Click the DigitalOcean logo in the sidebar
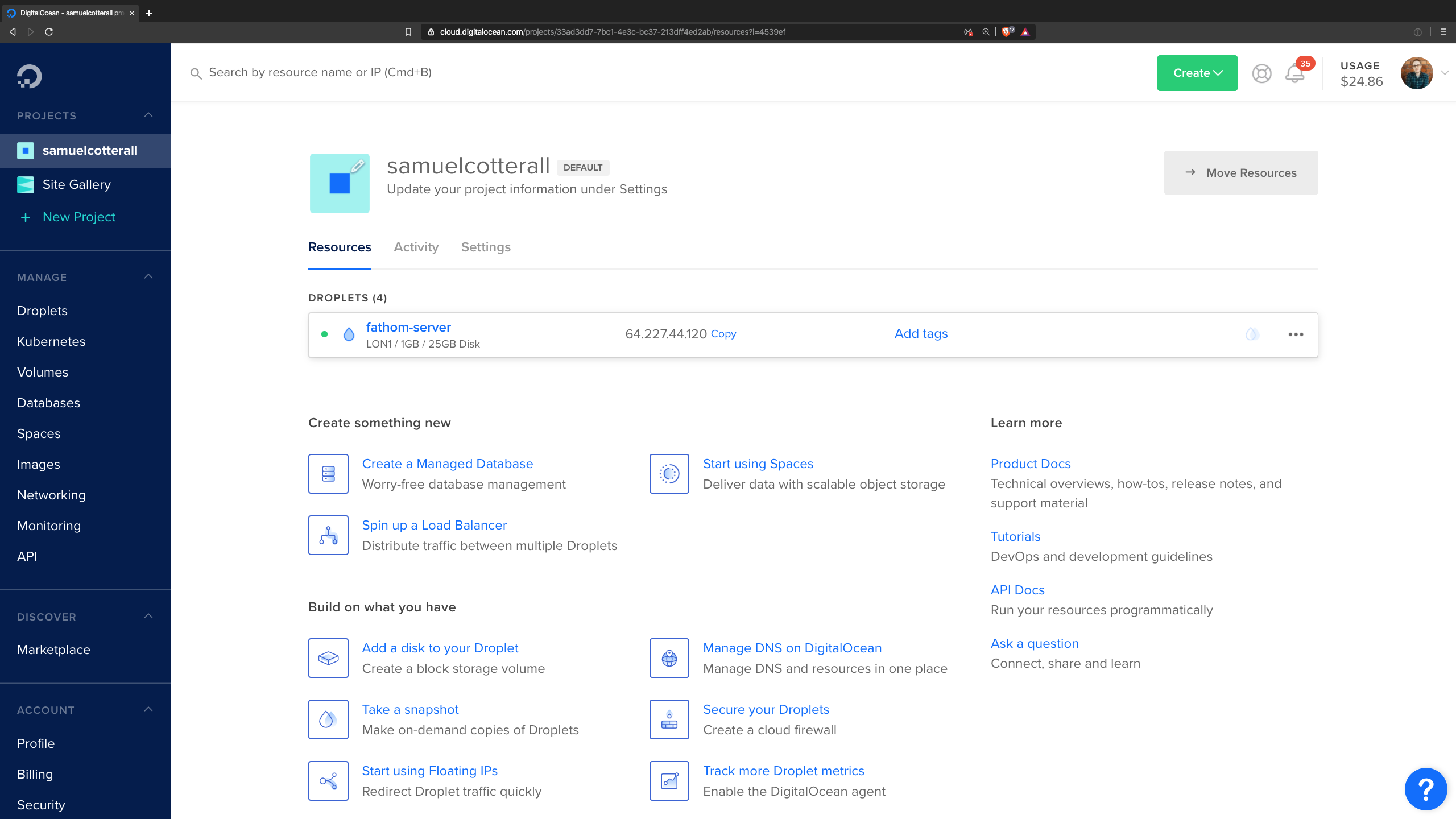The height and width of the screenshot is (819, 1456). click(28, 76)
